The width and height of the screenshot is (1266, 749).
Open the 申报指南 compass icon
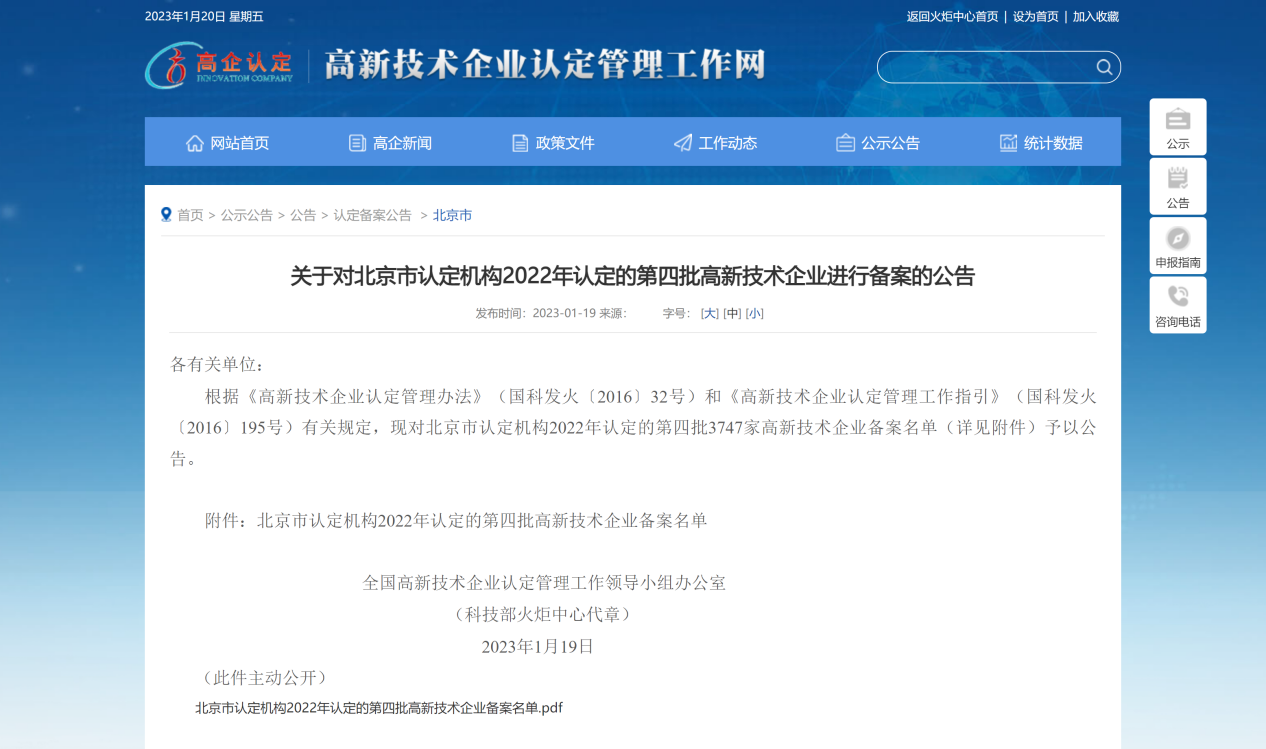(1178, 246)
